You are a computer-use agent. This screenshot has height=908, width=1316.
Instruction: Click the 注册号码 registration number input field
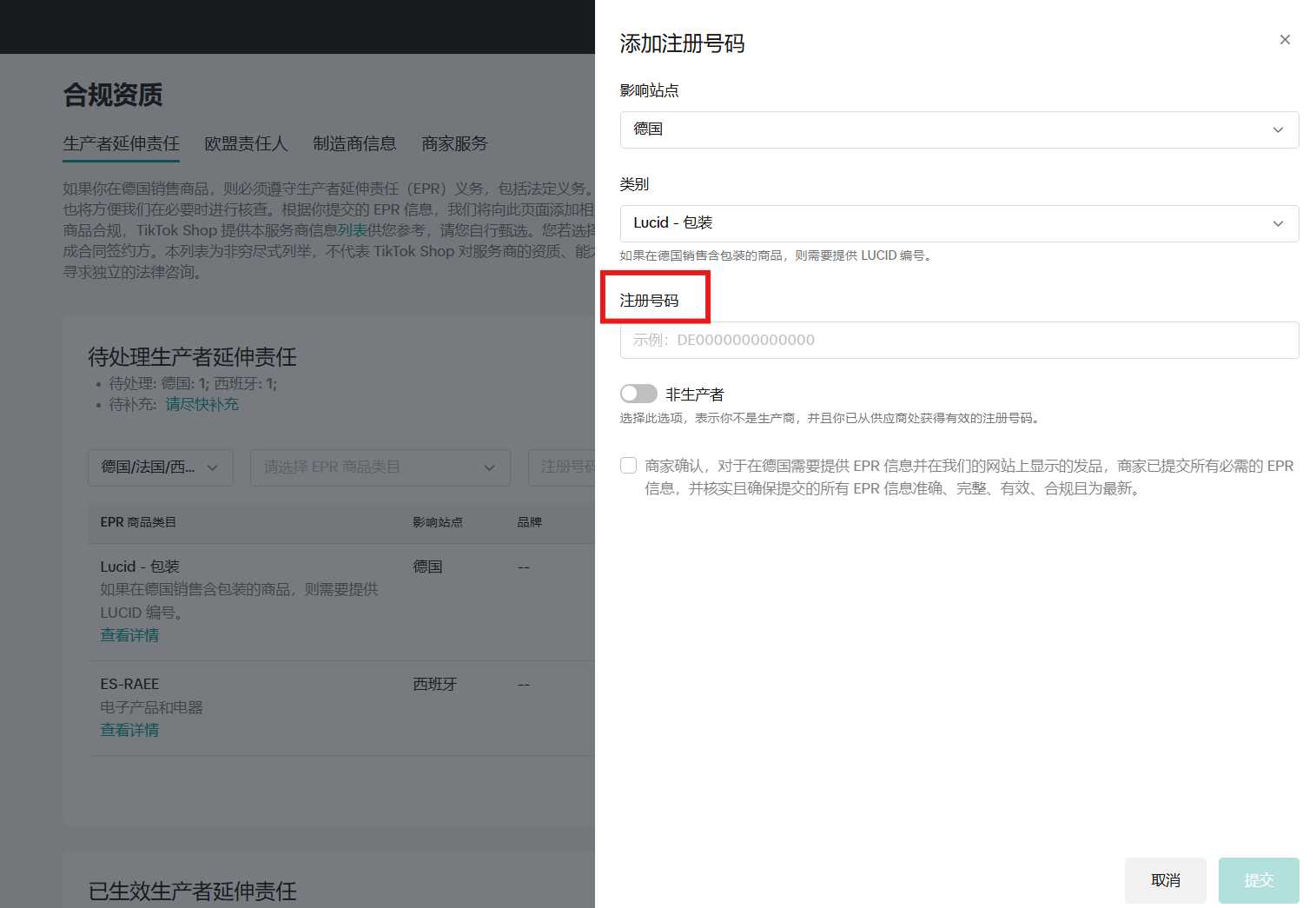pos(958,340)
